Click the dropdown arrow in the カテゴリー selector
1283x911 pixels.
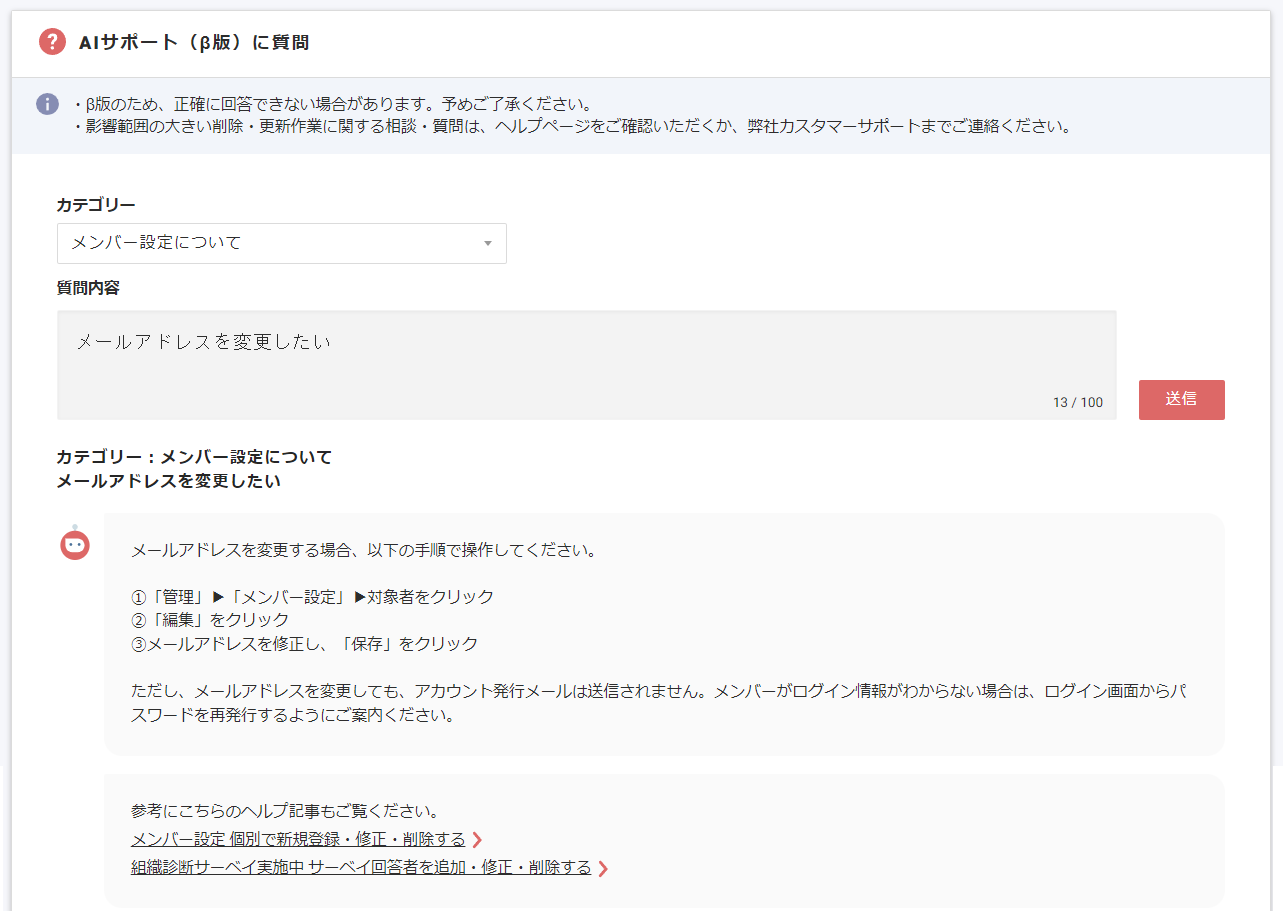tap(487, 243)
